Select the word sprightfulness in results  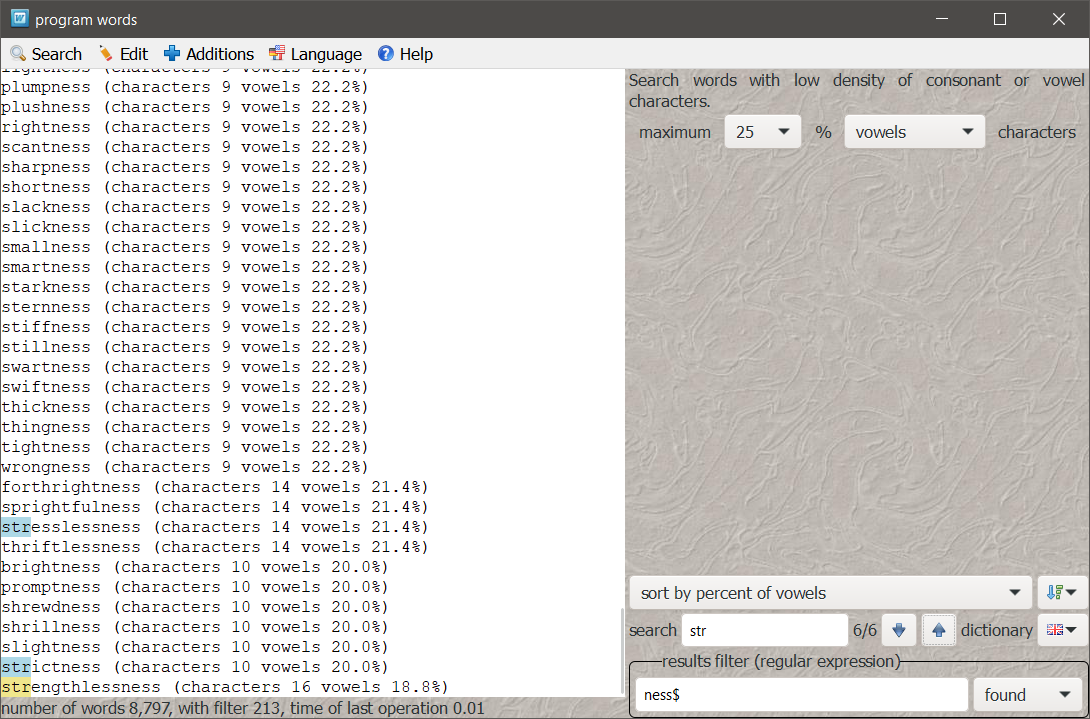(x=71, y=508)
